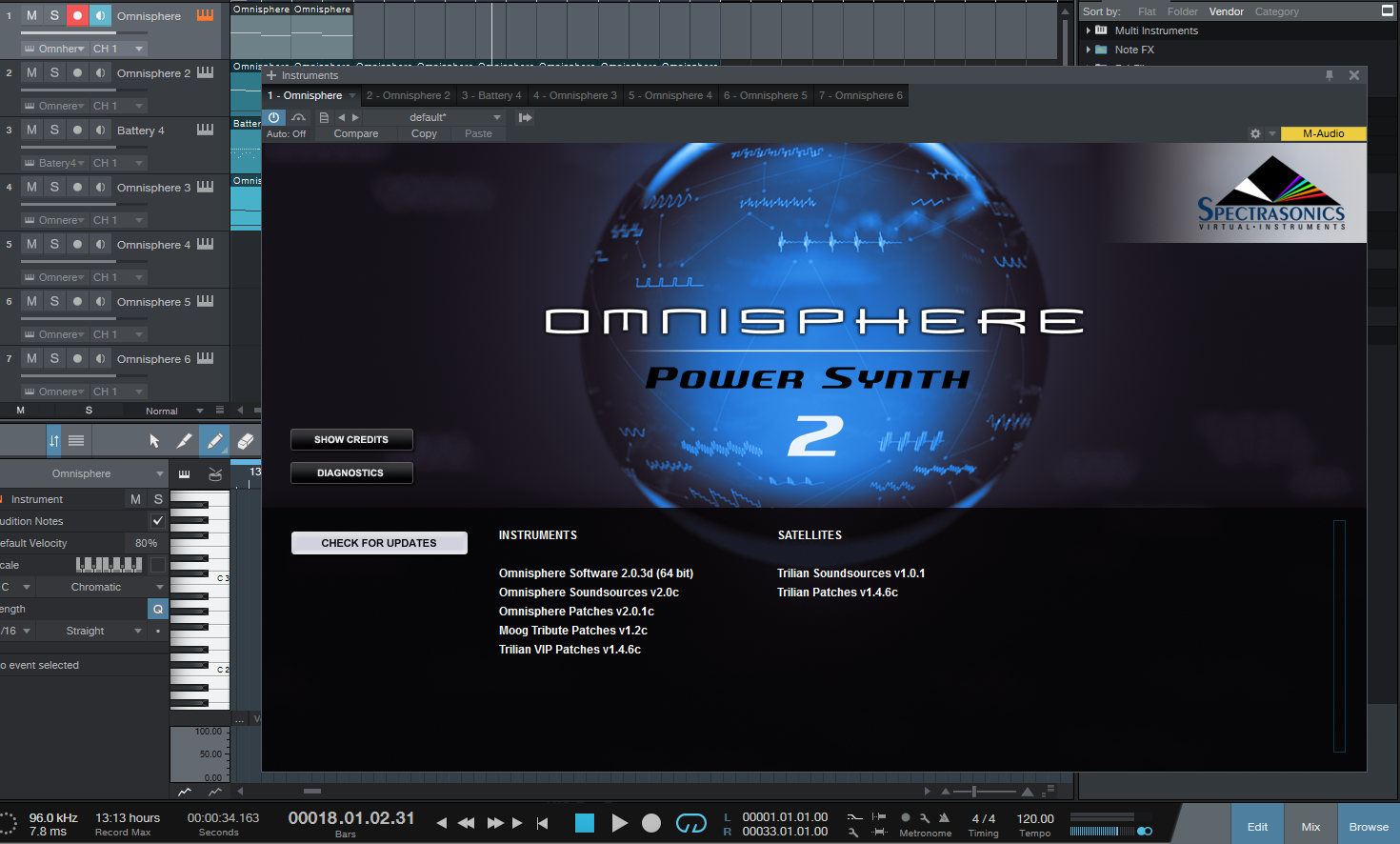
Task: Go to previous preset arrow
Action: [341, 117]
